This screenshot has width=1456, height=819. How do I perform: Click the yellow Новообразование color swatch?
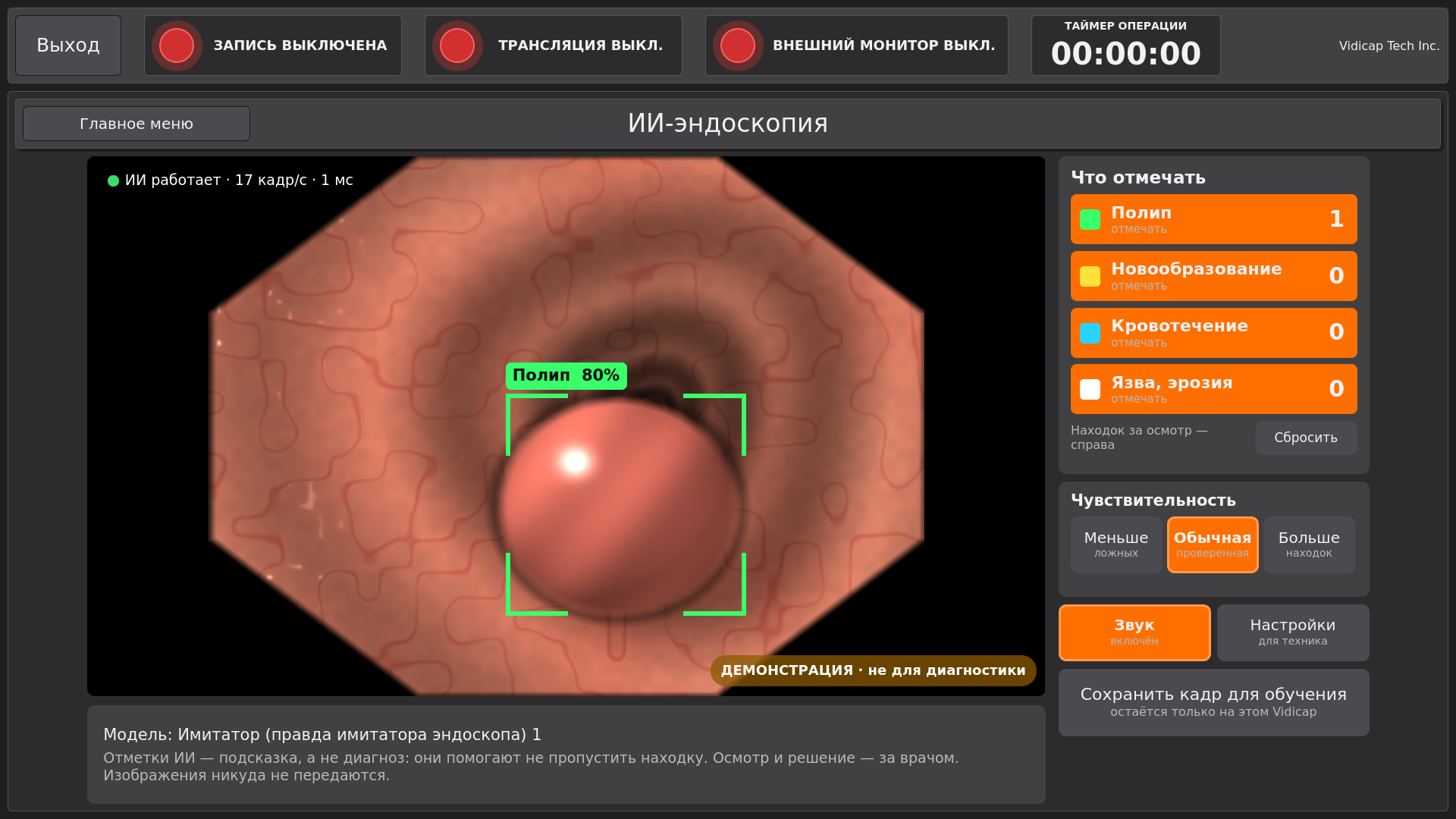(x=1090, y=276)
